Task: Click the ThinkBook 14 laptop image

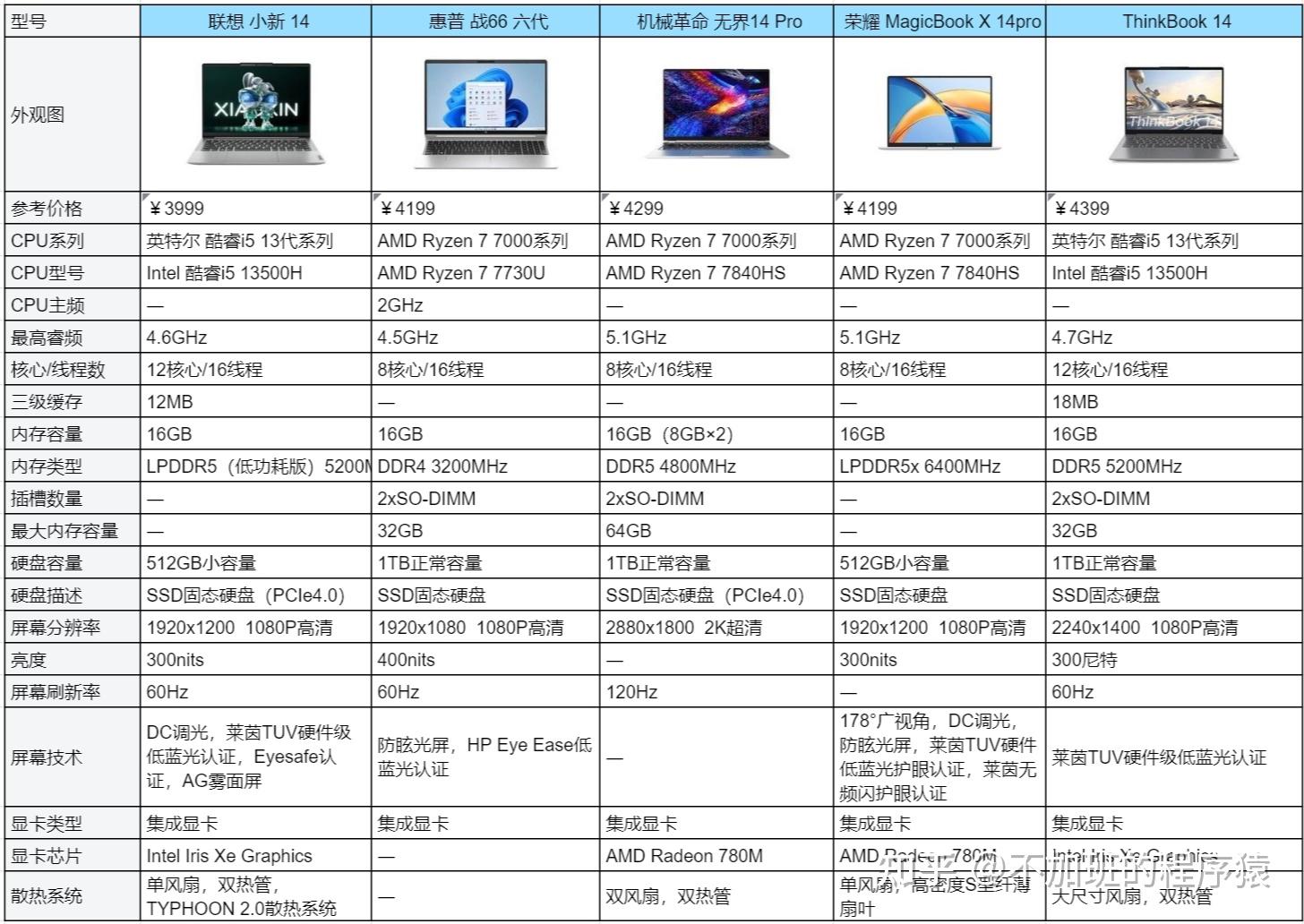Action: [x=1174, y=114]
